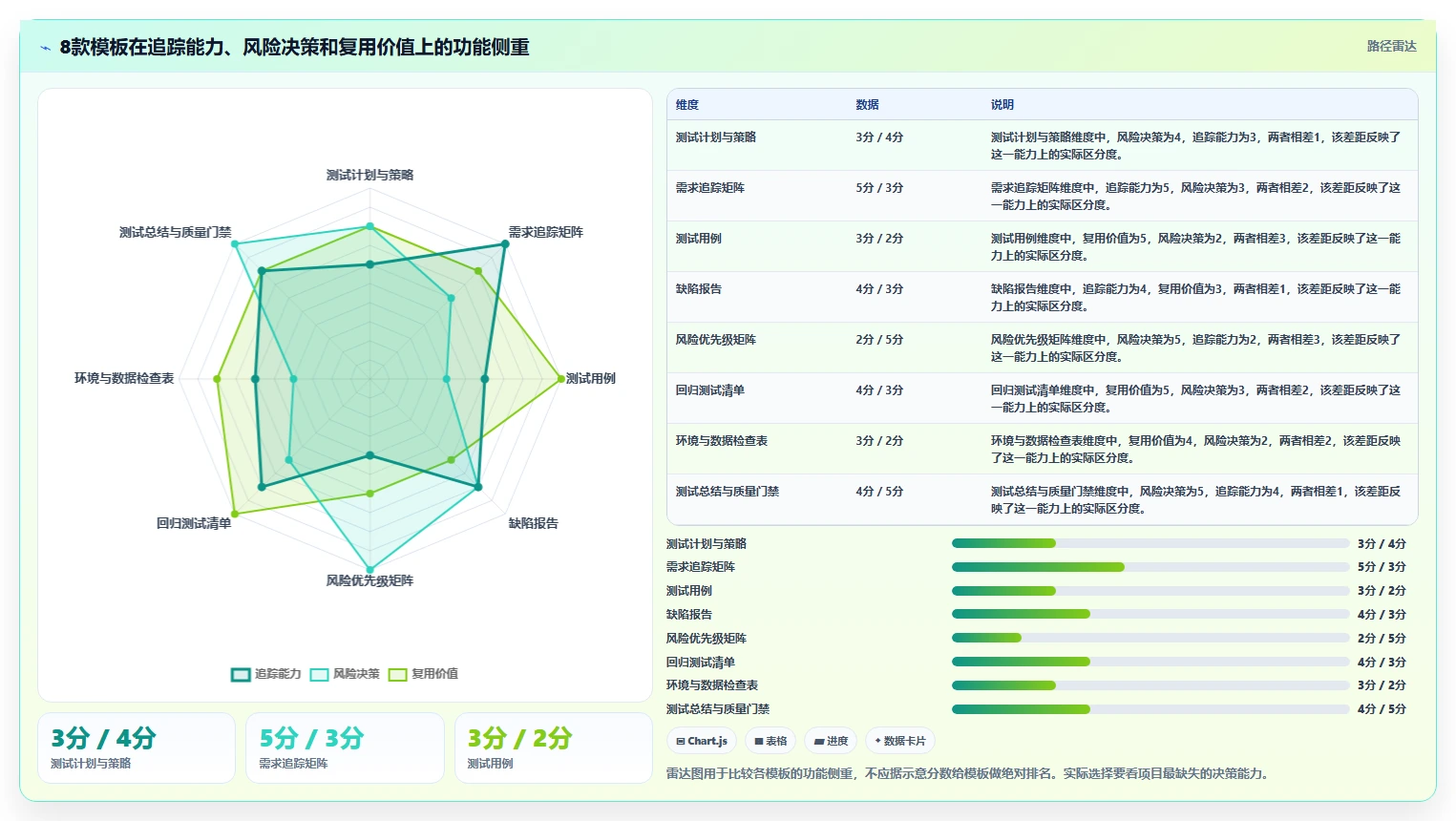
Task: Click the 3分 / 2分 value in the 测试用例 table row
Action: click(879, 239)
